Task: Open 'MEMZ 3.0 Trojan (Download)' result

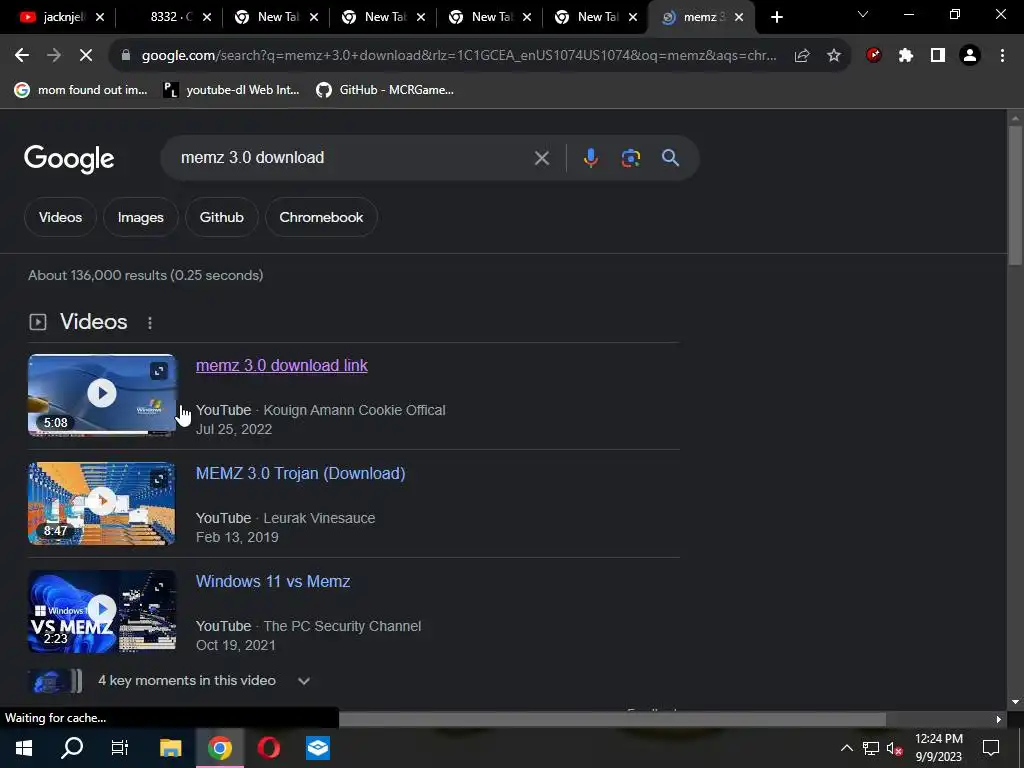Action: tap(300, 473)
